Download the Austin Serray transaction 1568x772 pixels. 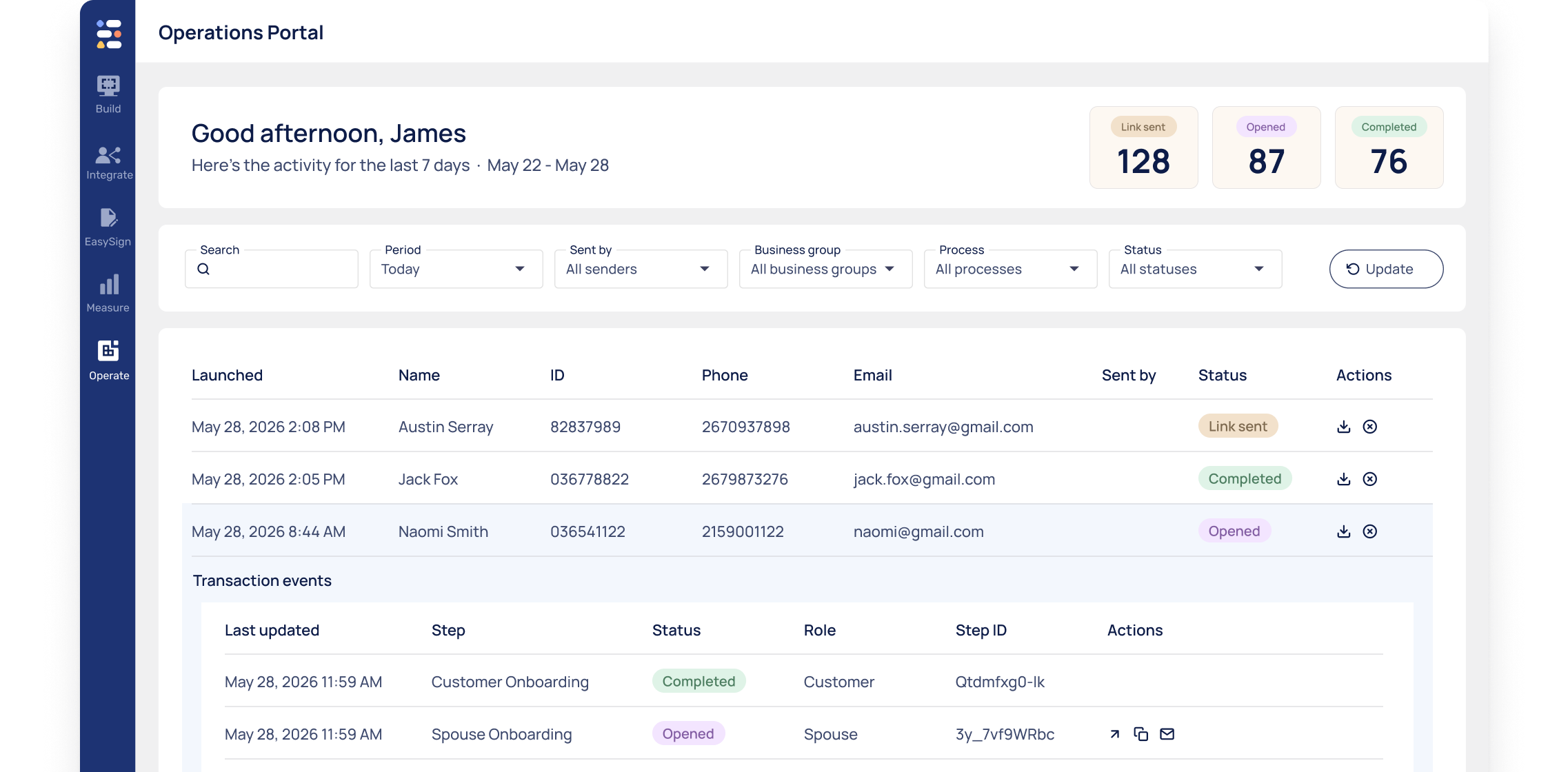[1343, 427]
